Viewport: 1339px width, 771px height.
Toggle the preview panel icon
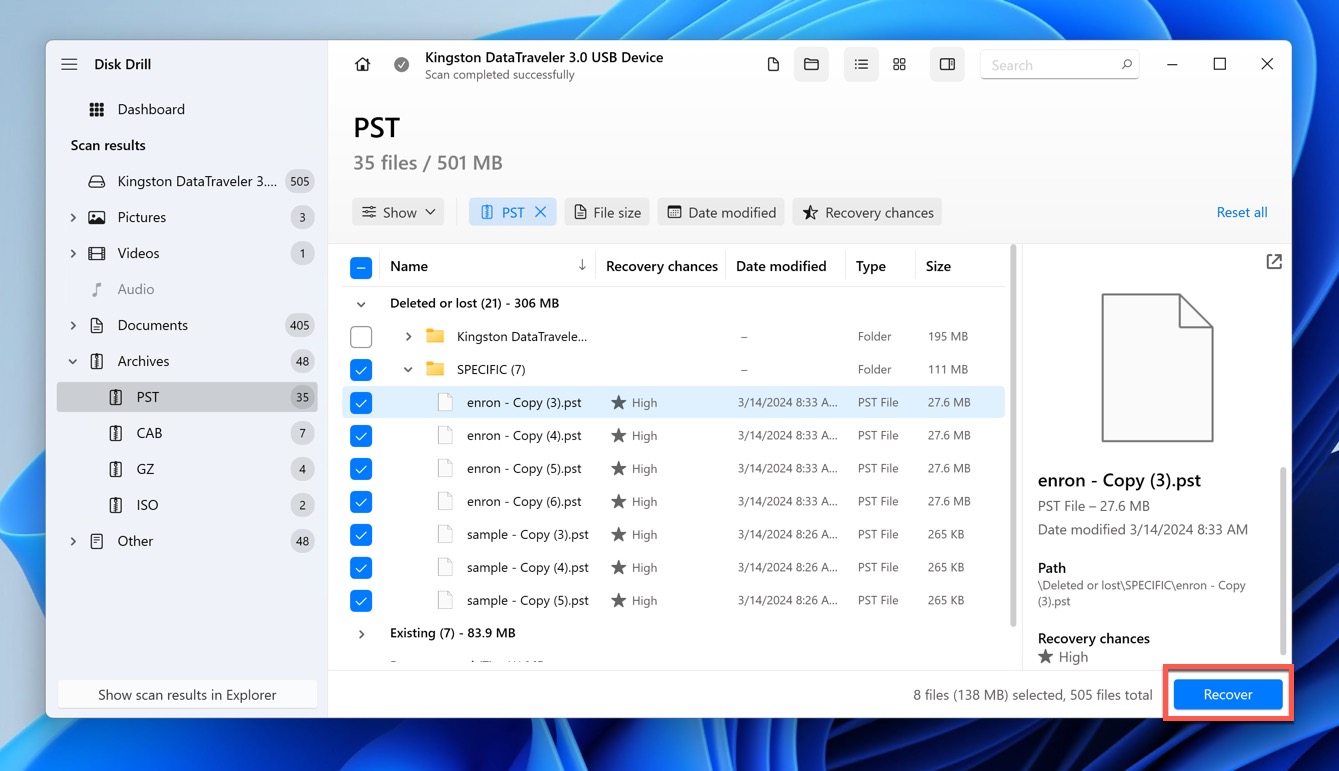pos(947,64)
